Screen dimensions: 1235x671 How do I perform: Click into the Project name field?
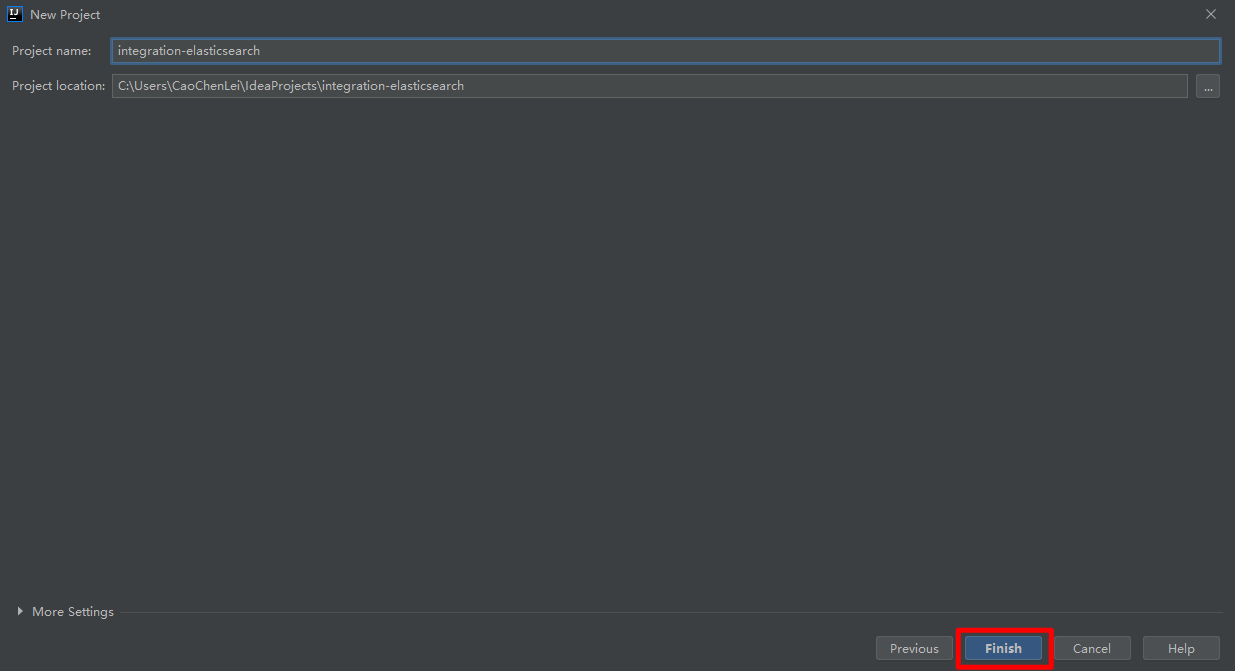666,51
